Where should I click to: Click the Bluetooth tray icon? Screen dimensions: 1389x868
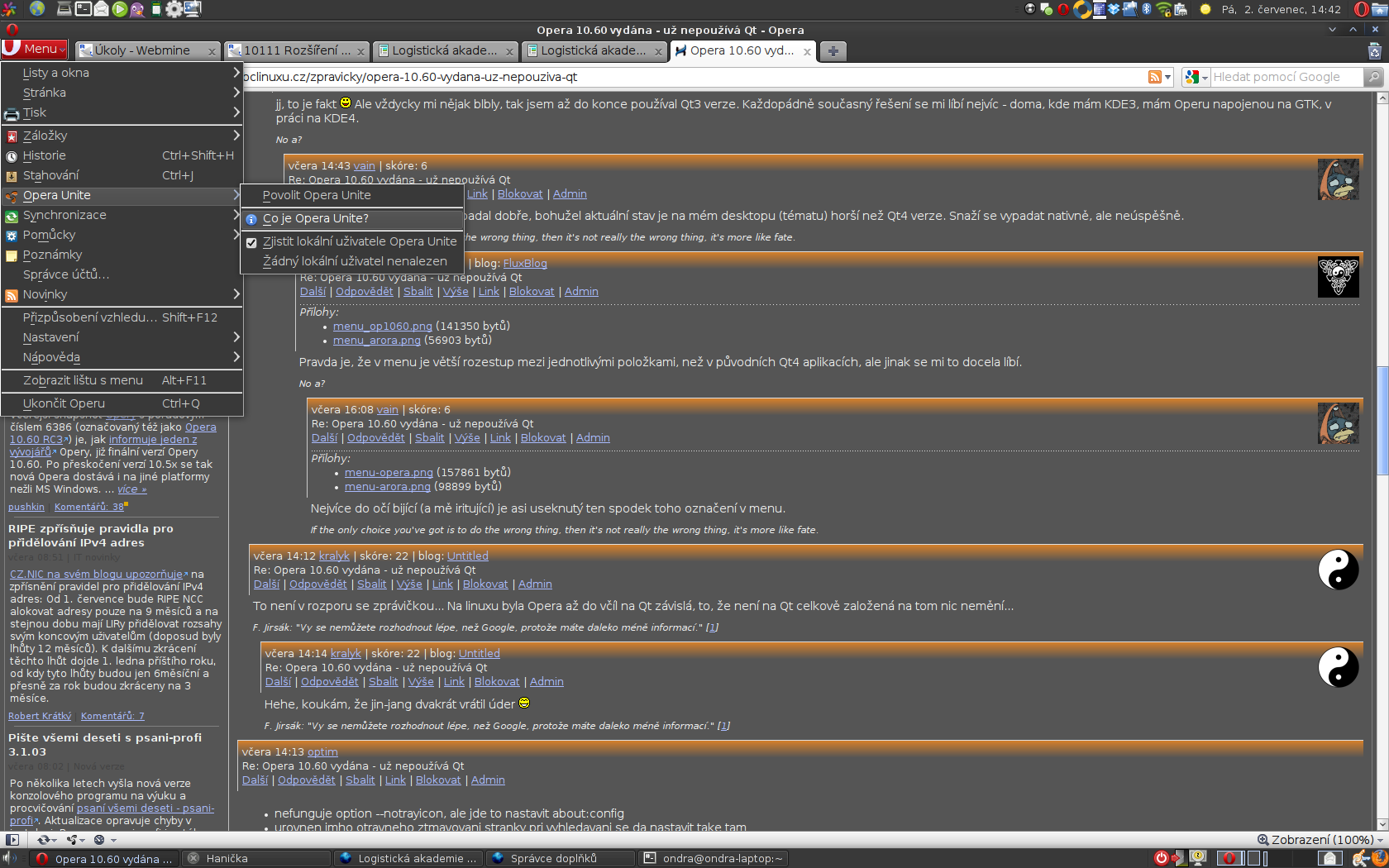[1147, 9]
